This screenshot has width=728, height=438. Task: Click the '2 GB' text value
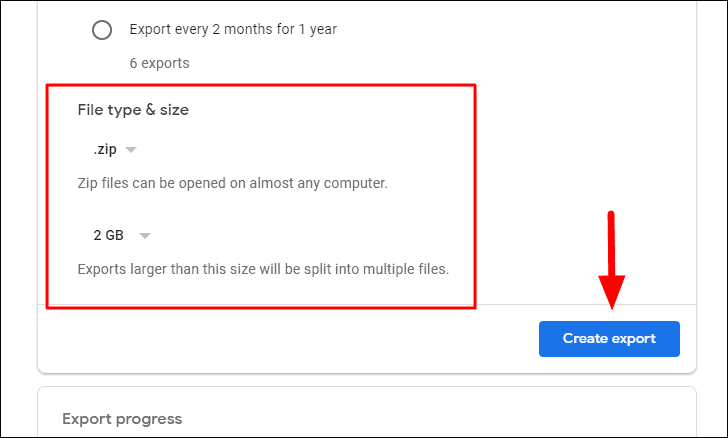(109, 236)
